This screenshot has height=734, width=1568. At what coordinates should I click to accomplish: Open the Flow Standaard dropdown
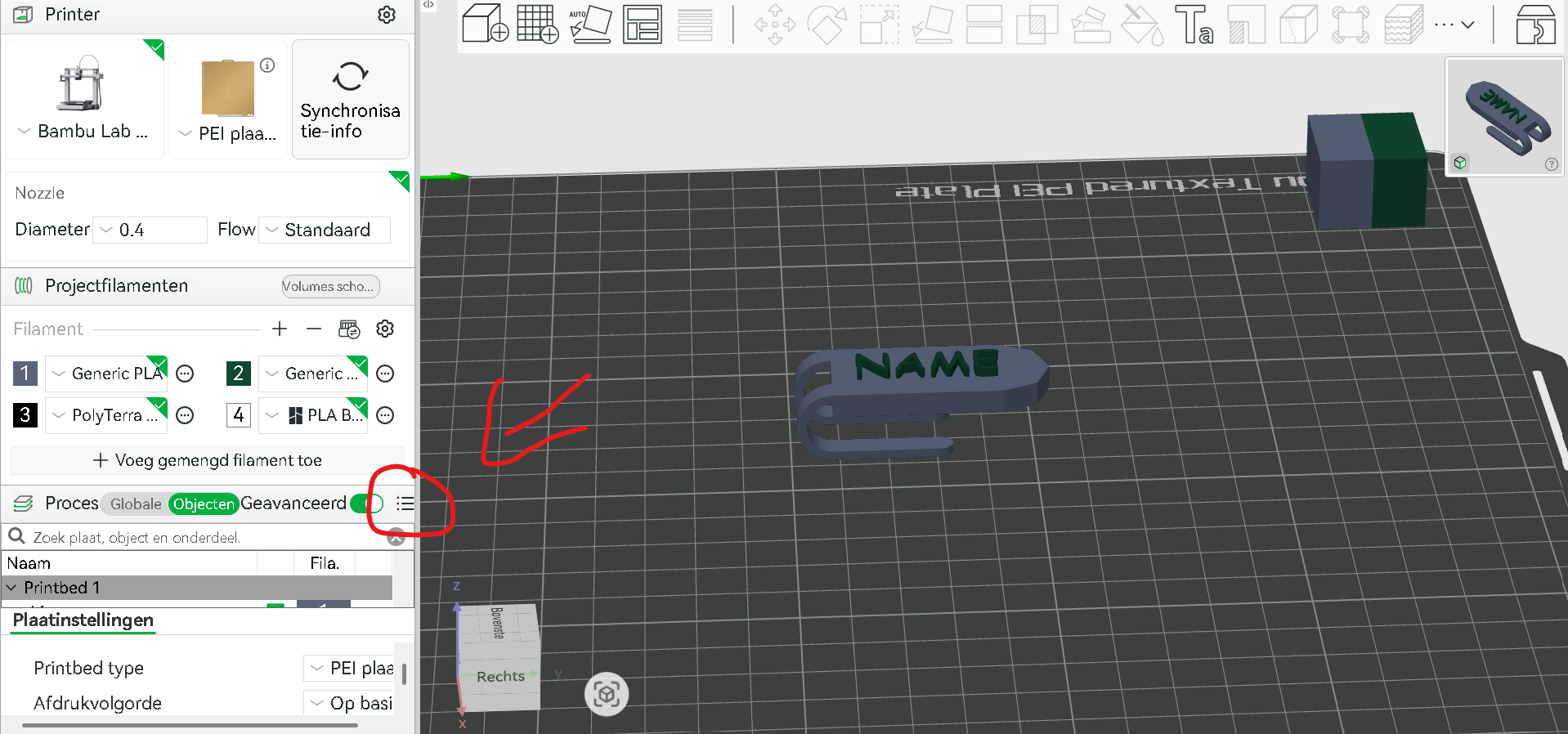click(325, 230)
